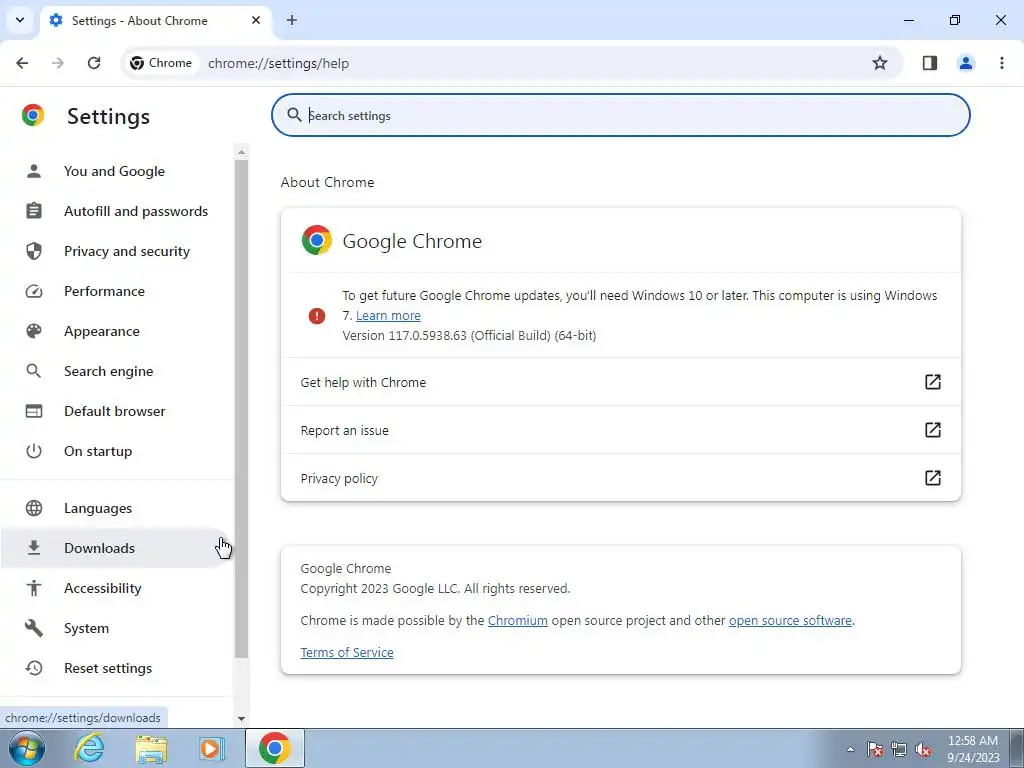1024x768 pixels.
Task: Open Windows Explorer from taskbar
Action: [x=151, y=749]
